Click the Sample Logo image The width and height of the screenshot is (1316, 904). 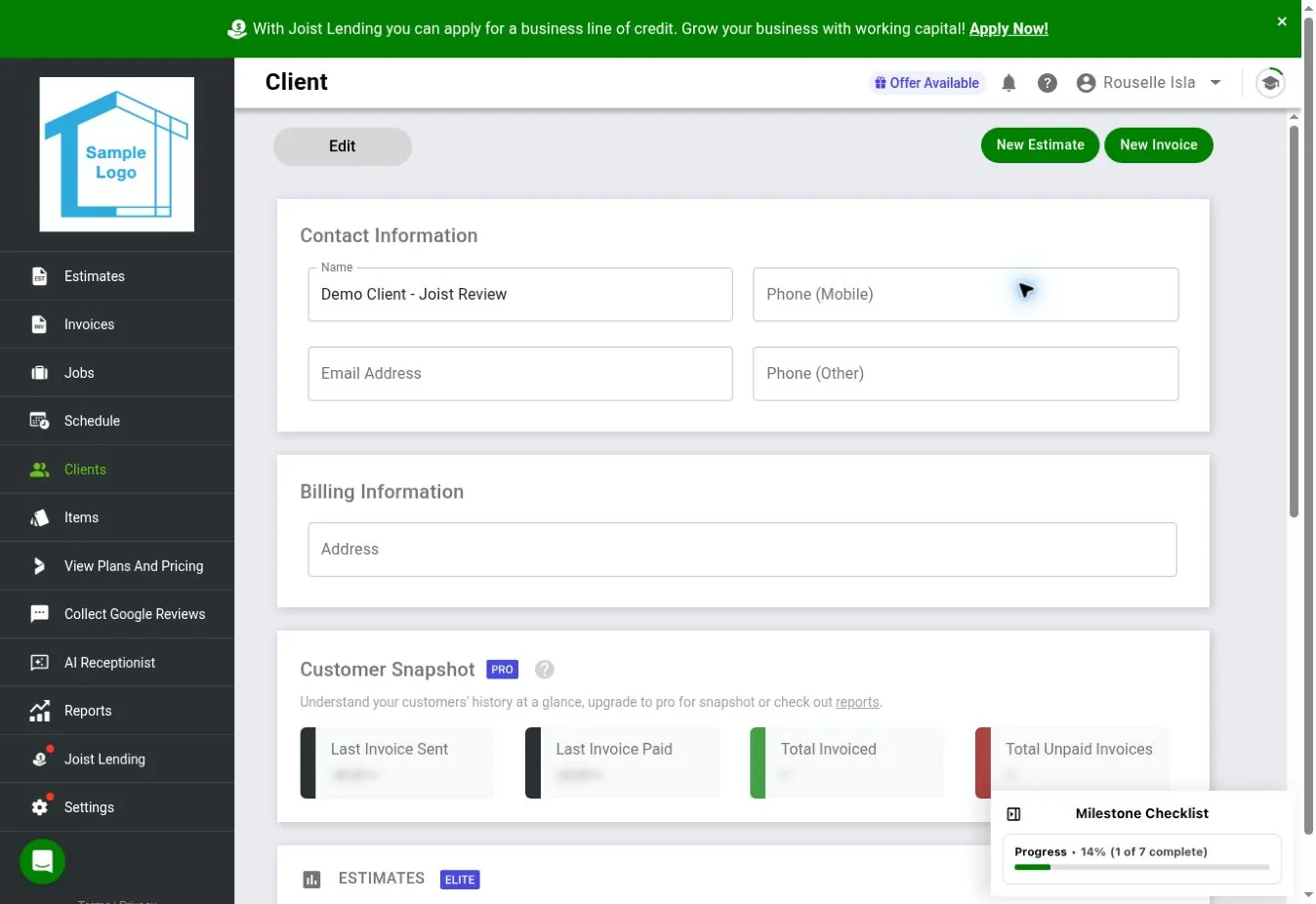click(x=117, y=154)
